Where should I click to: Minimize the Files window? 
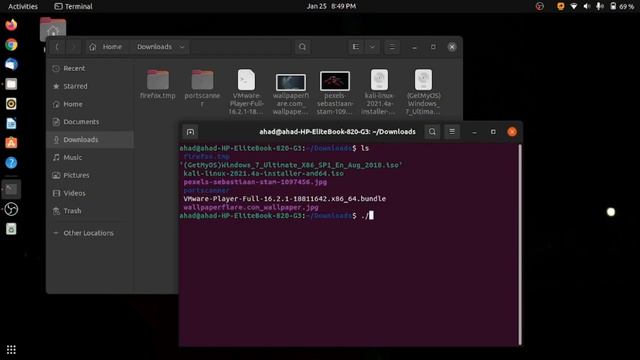414,47
